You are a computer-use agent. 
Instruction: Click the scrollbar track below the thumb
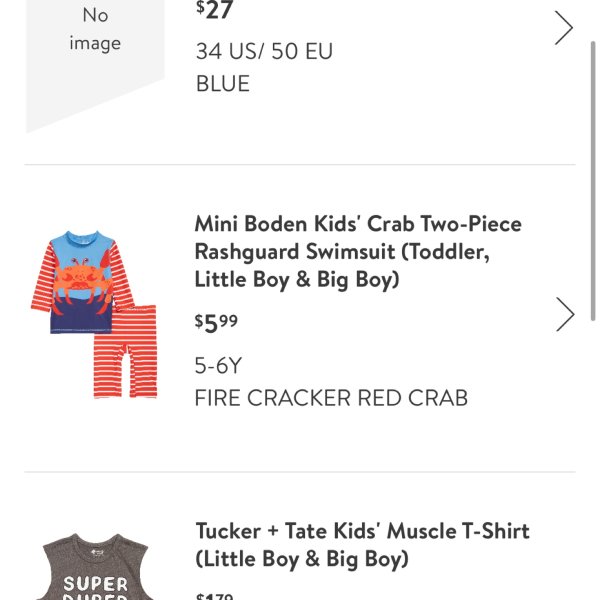pos(593,459)
